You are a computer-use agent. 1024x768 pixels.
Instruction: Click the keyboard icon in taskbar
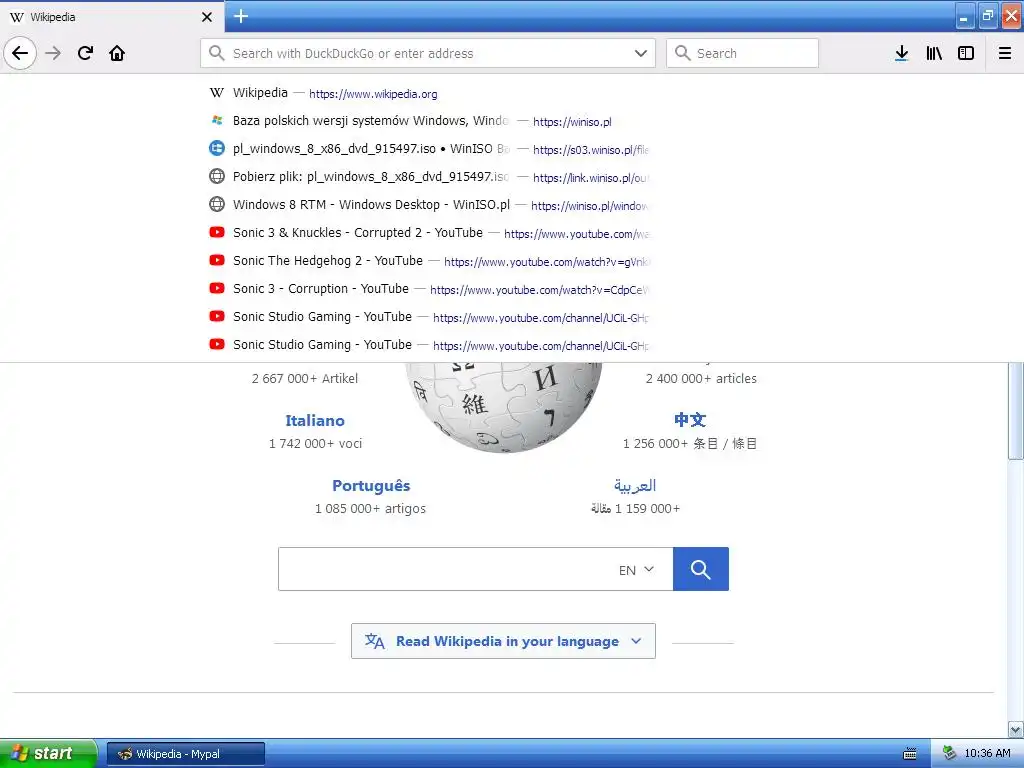coord(910,754)
